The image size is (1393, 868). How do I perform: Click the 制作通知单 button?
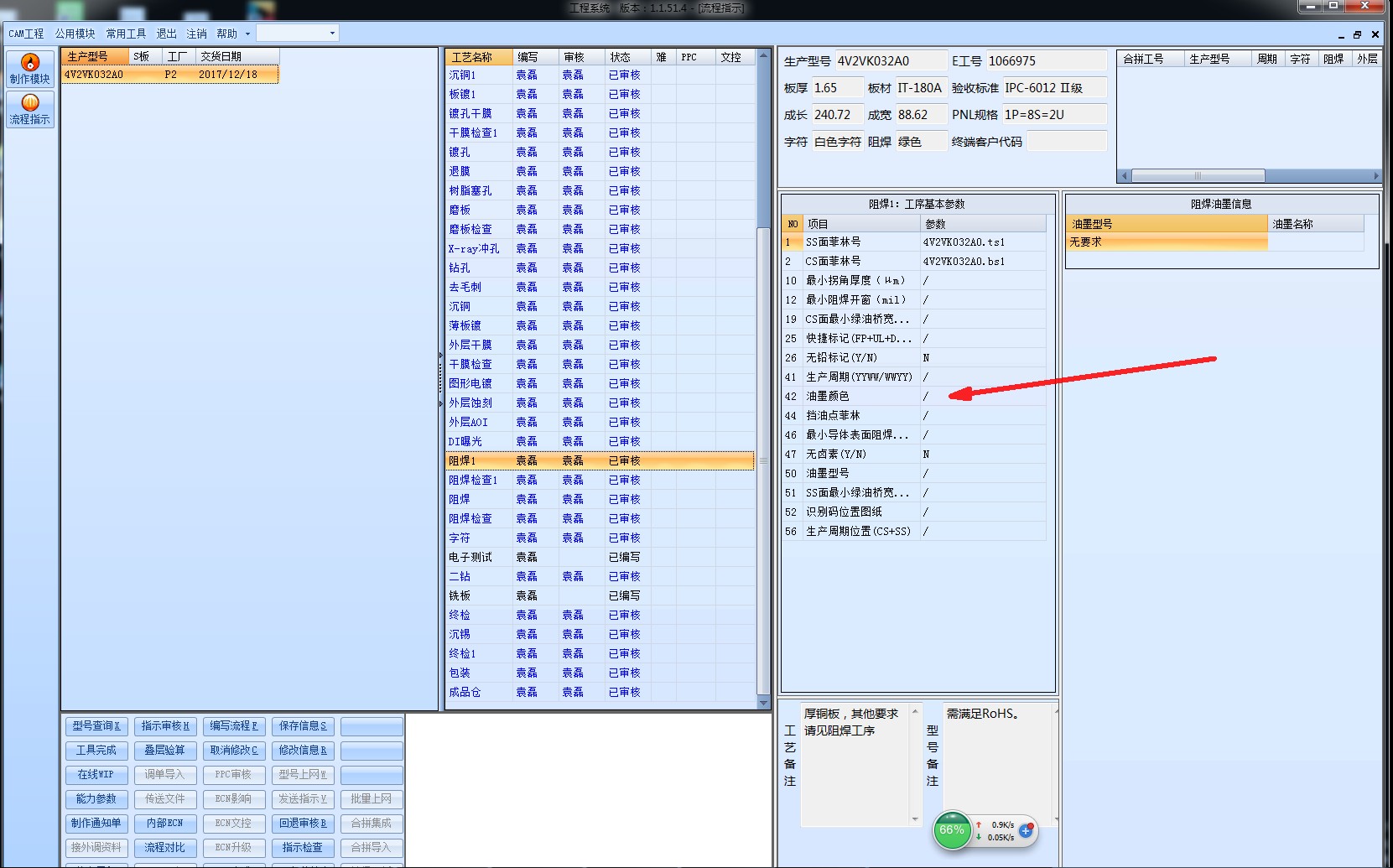[96, 824]
